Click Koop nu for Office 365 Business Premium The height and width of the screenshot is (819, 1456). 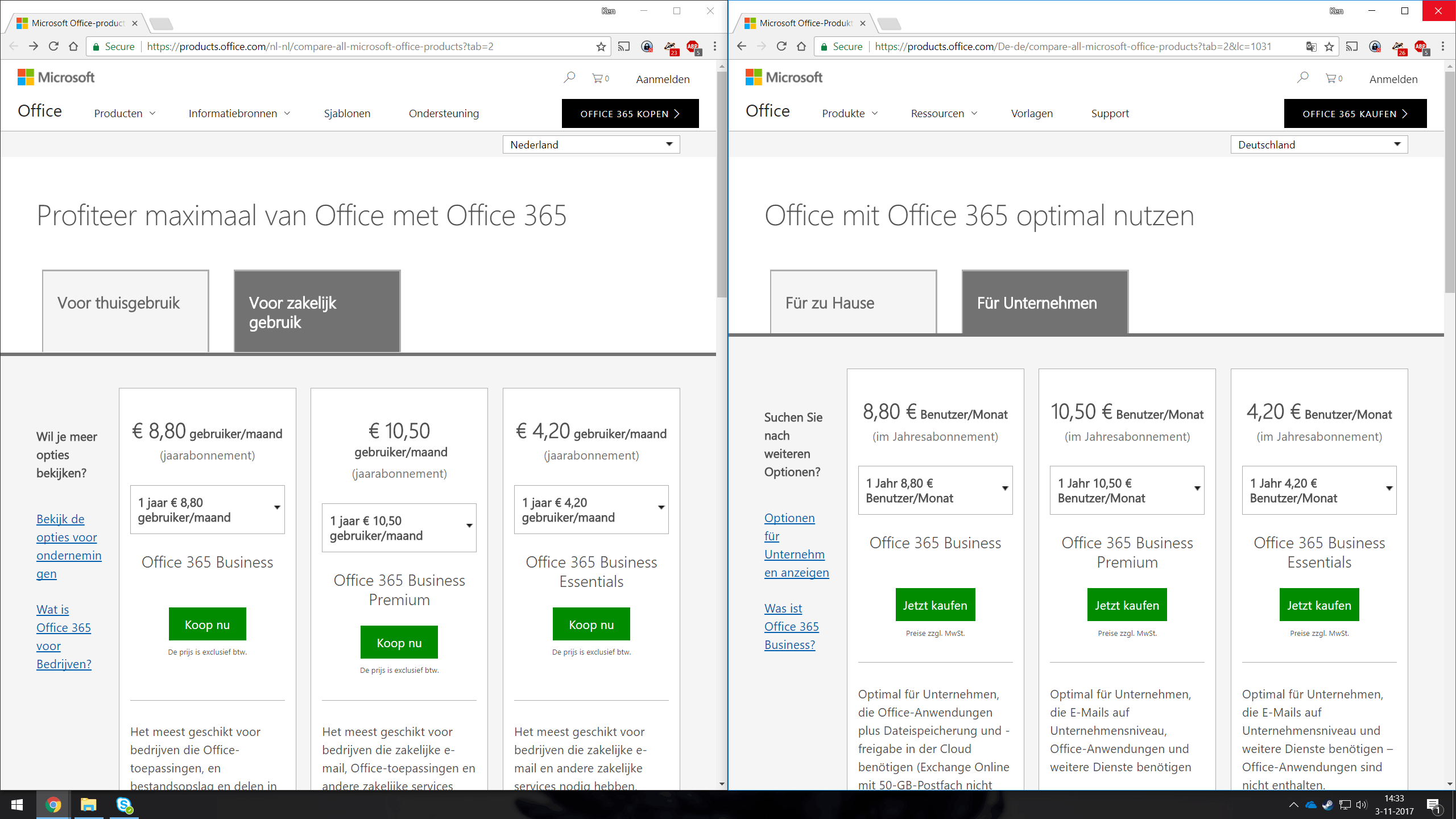pyautogui.click(x=399, y=643)
